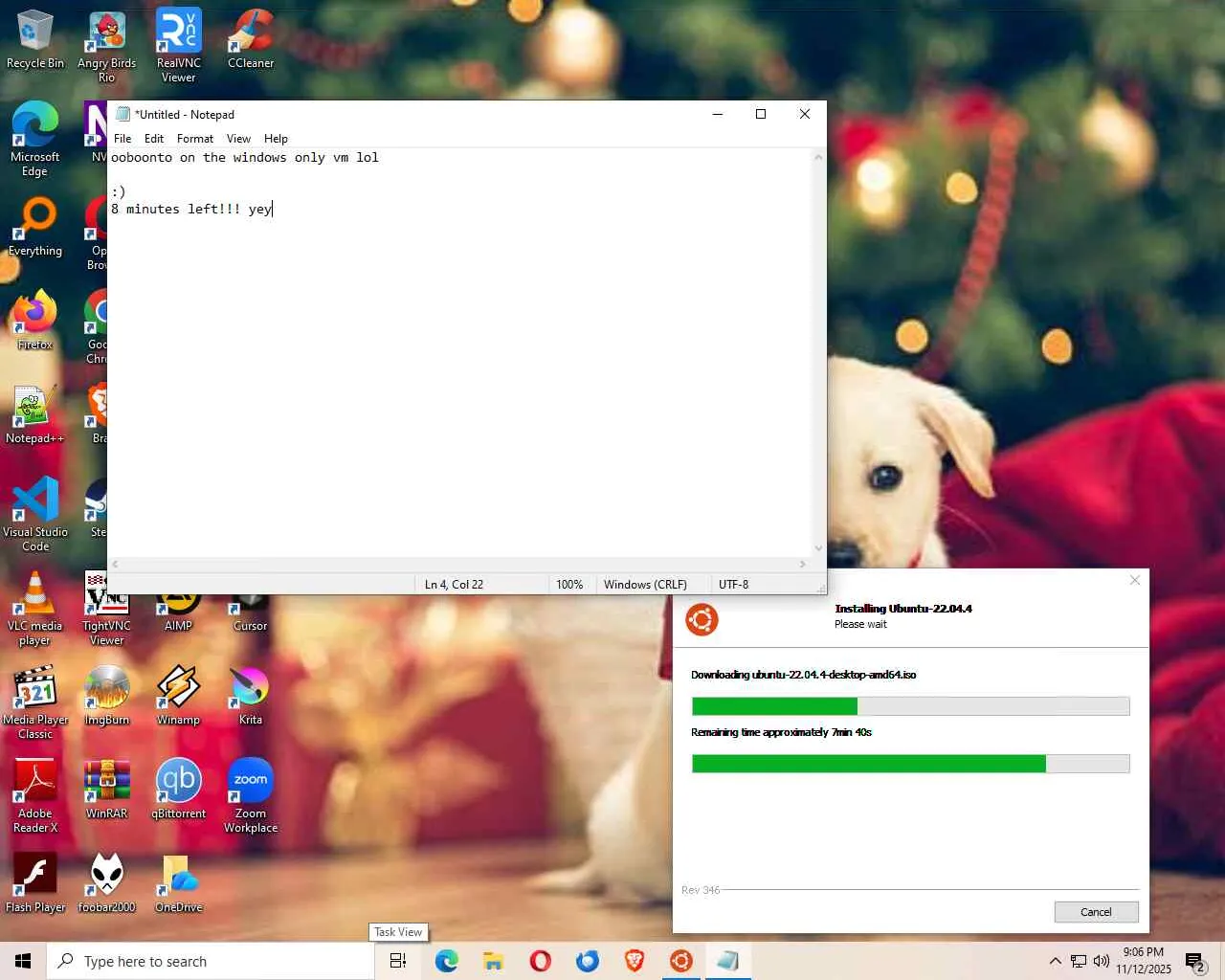Open Thunderbird from the taskbar
The width and height of the screenshot is (1225, 980).
[587, 961]
